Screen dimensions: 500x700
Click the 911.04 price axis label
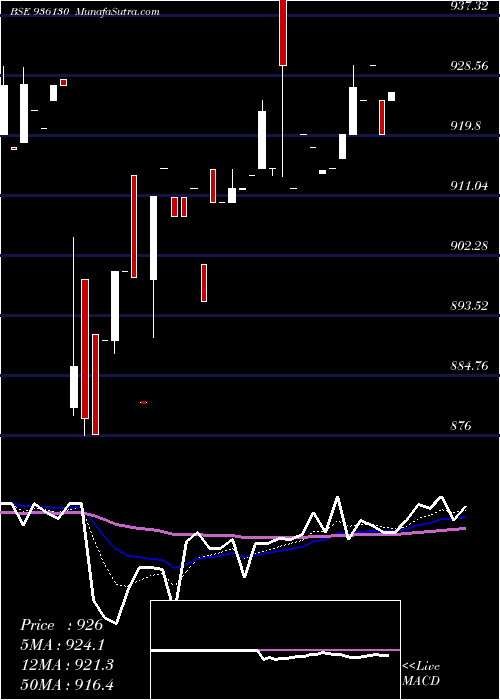click(469, 186)
